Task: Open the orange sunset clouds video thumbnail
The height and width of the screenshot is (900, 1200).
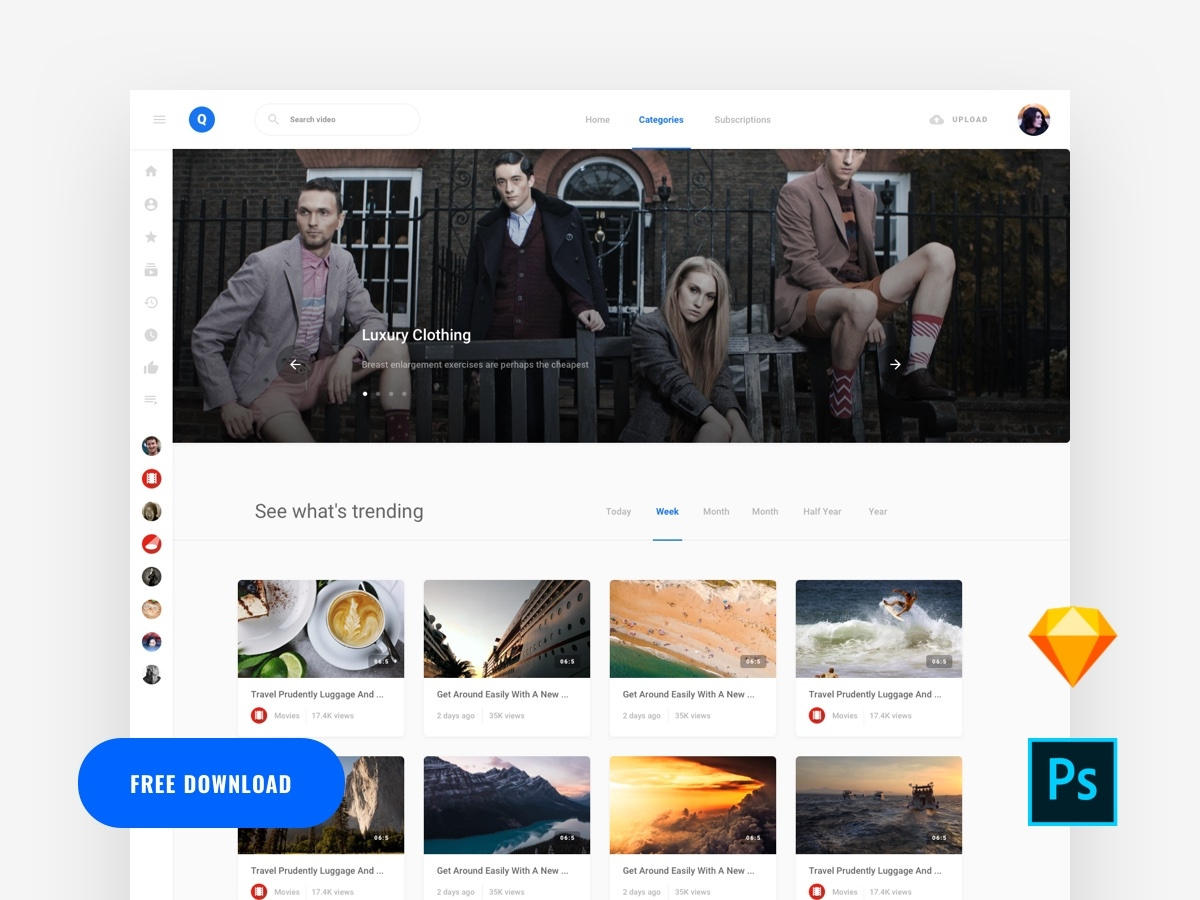Action: 693,805
